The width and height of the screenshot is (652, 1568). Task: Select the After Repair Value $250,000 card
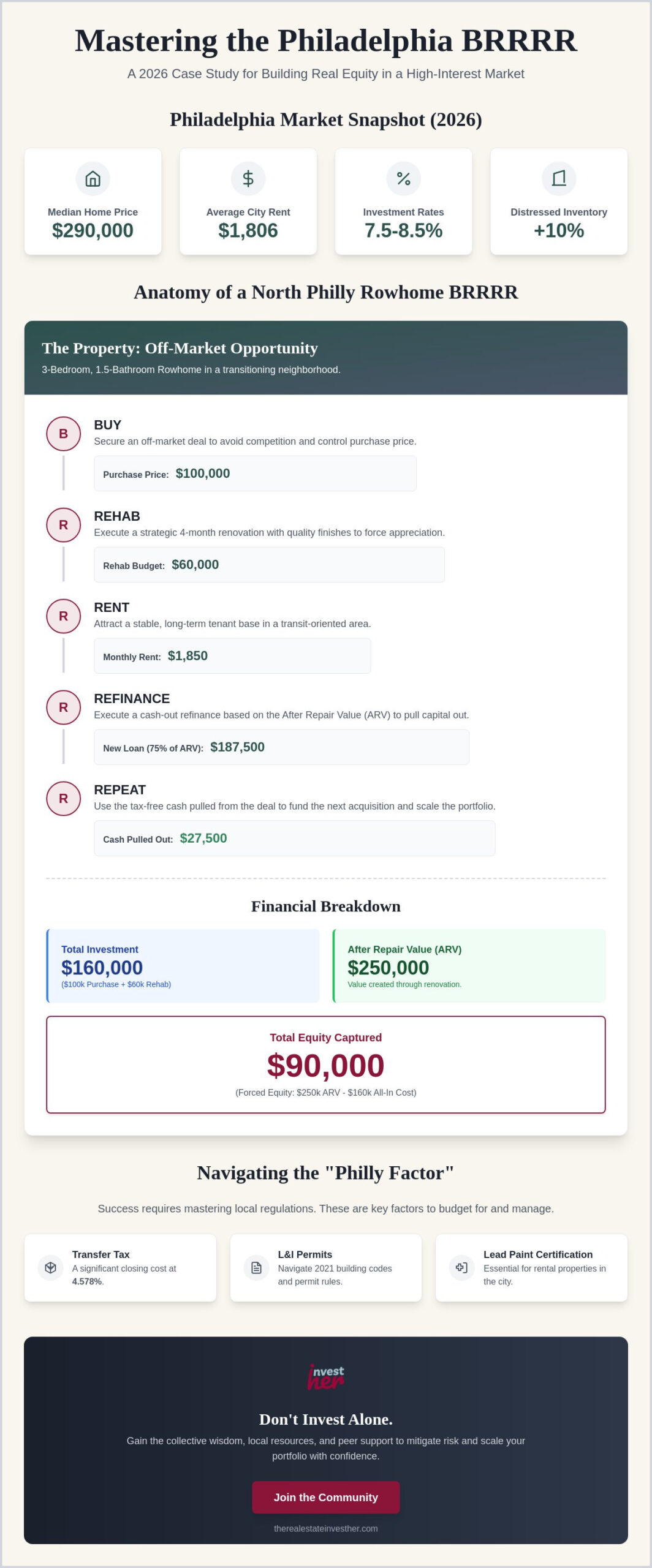[469, 966]
